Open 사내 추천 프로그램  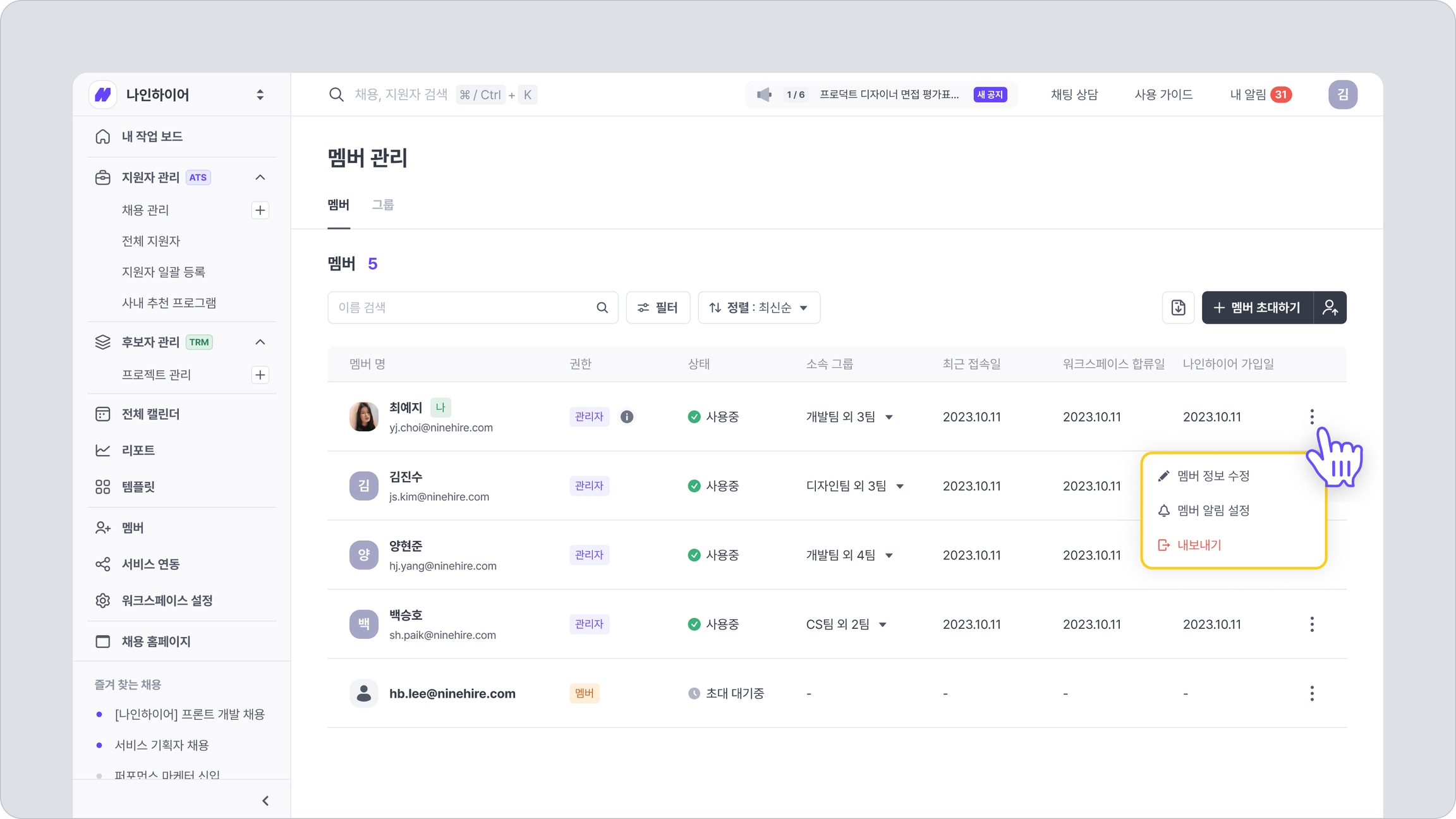[169, 303]
